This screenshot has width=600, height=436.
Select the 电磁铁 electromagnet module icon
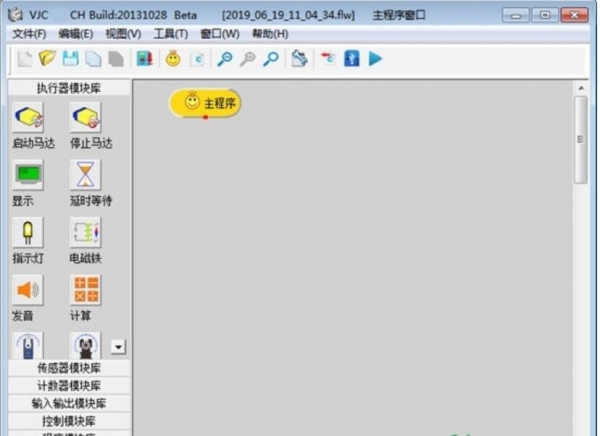pyautogui.click(x=85, y=232)
